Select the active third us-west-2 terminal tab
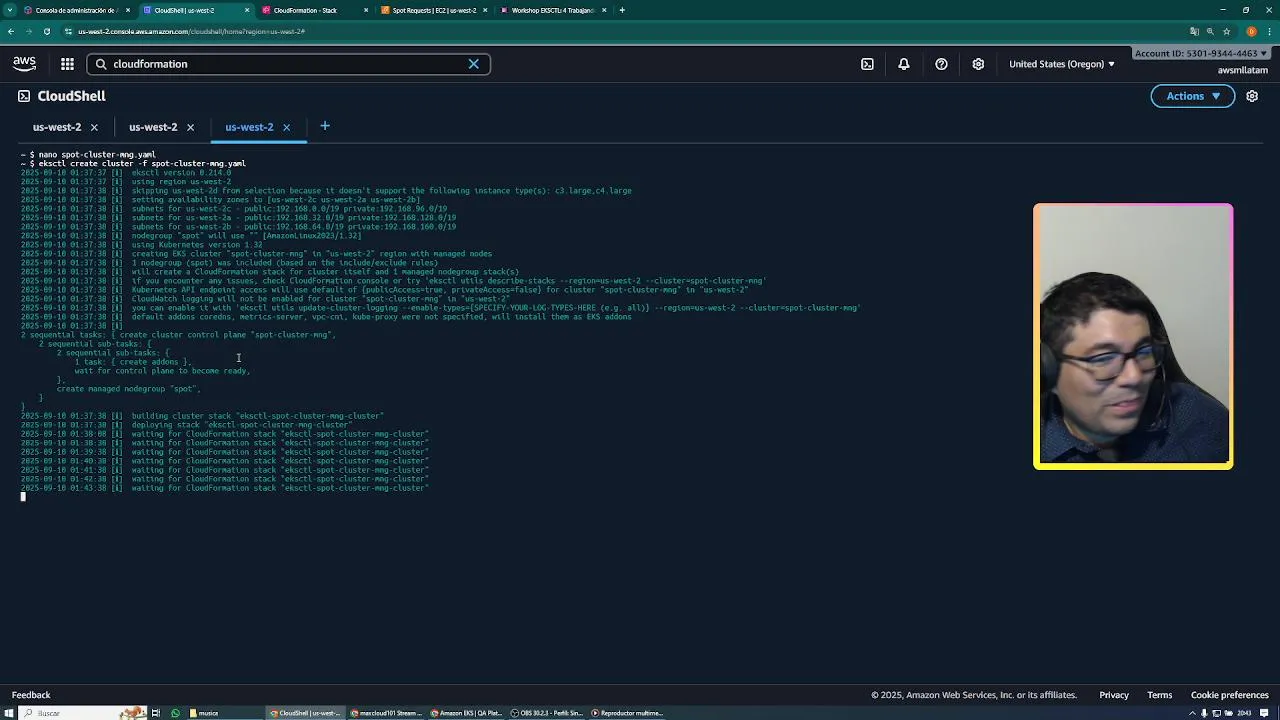 (249, 127)
